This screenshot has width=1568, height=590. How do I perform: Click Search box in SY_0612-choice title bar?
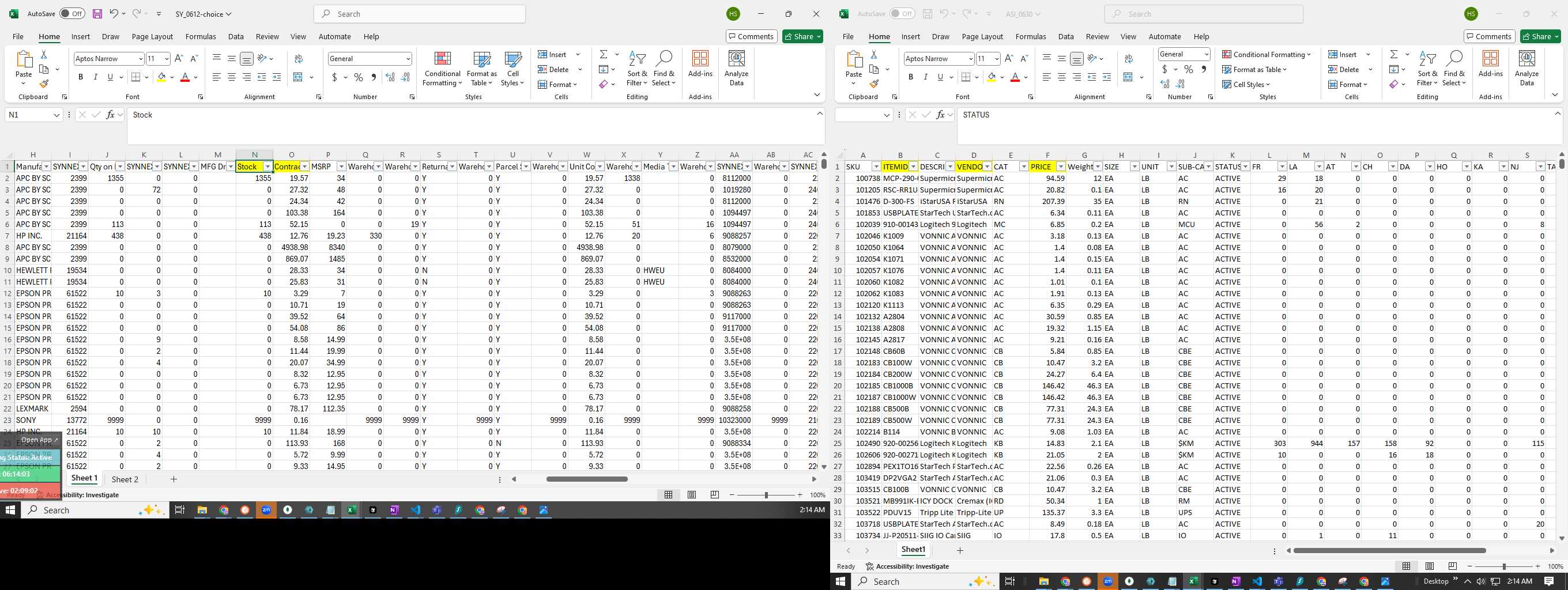(420, 13)
